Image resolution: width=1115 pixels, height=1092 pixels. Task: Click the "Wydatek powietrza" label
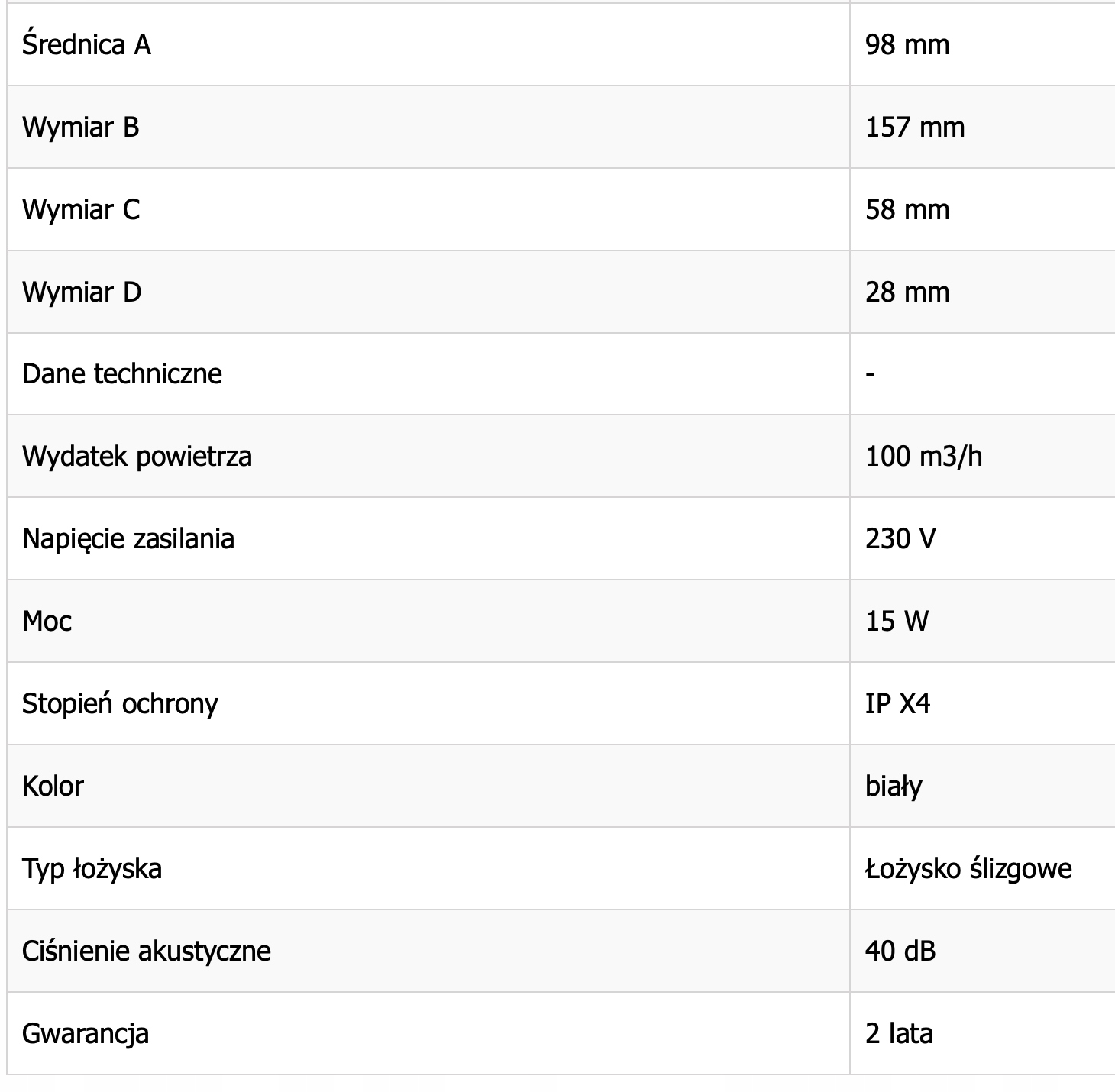(x=137, y=457)
